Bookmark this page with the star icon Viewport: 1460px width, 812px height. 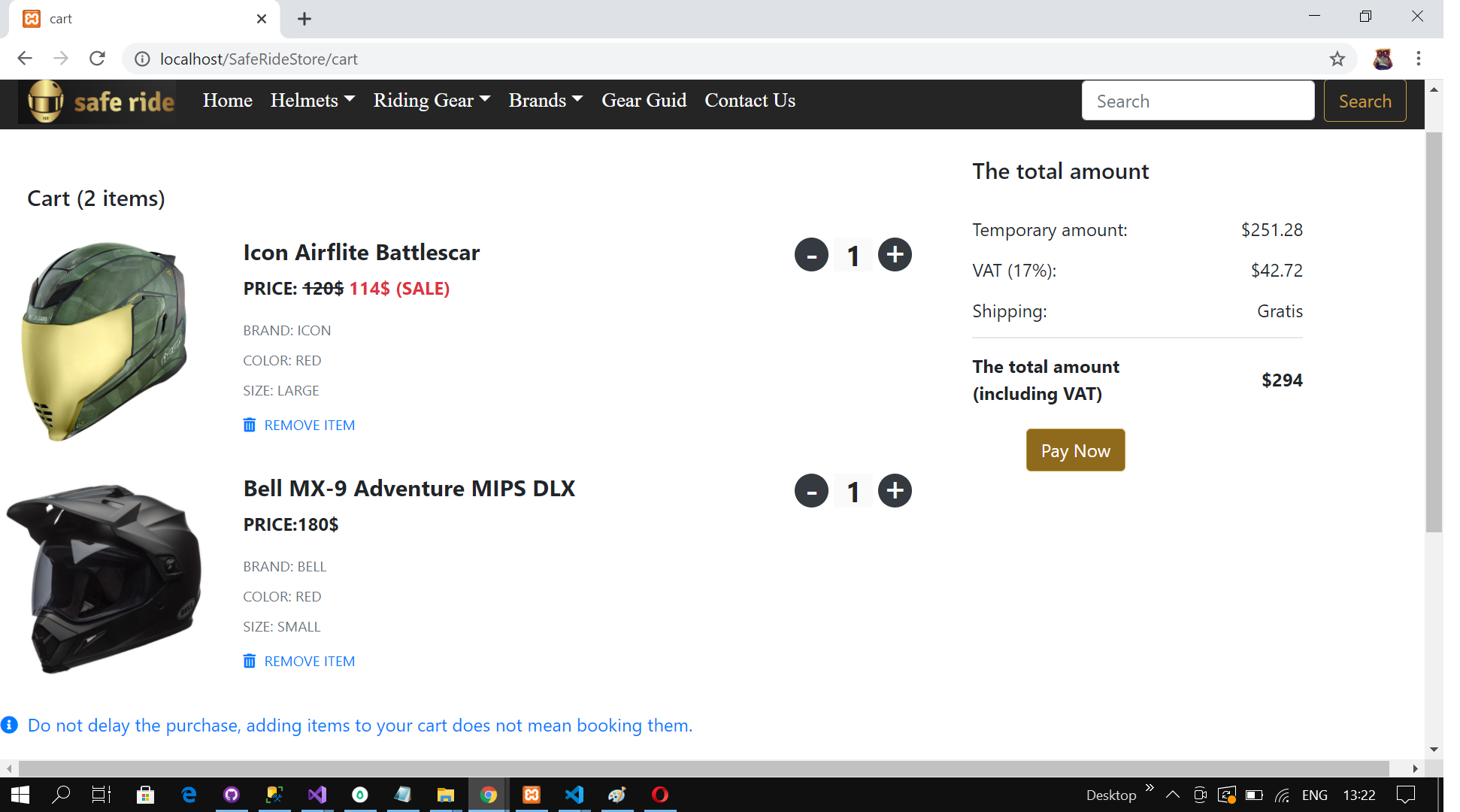point(1337,59)
